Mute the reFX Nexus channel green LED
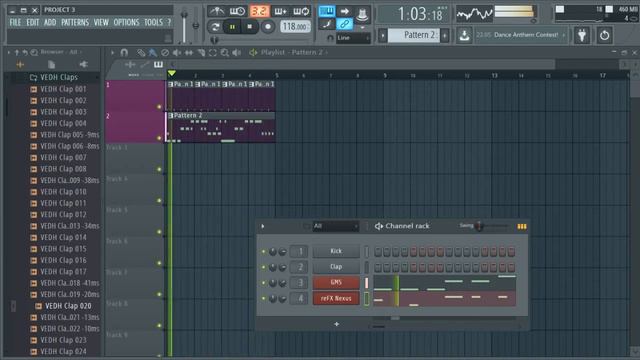640x360 pixels. pos(263,298)
